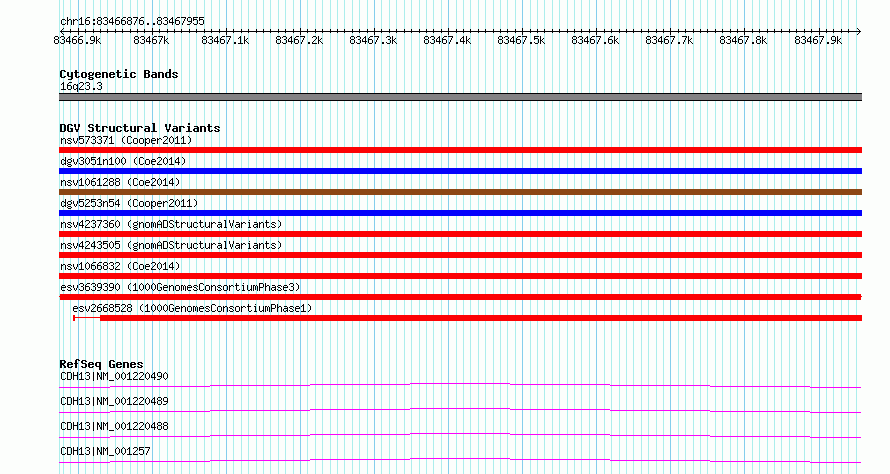Image resolution: width=890 pixels, height=474 pixels.
Task: Click the 83467.9k ruler tick label
Action: click(818, 40)
